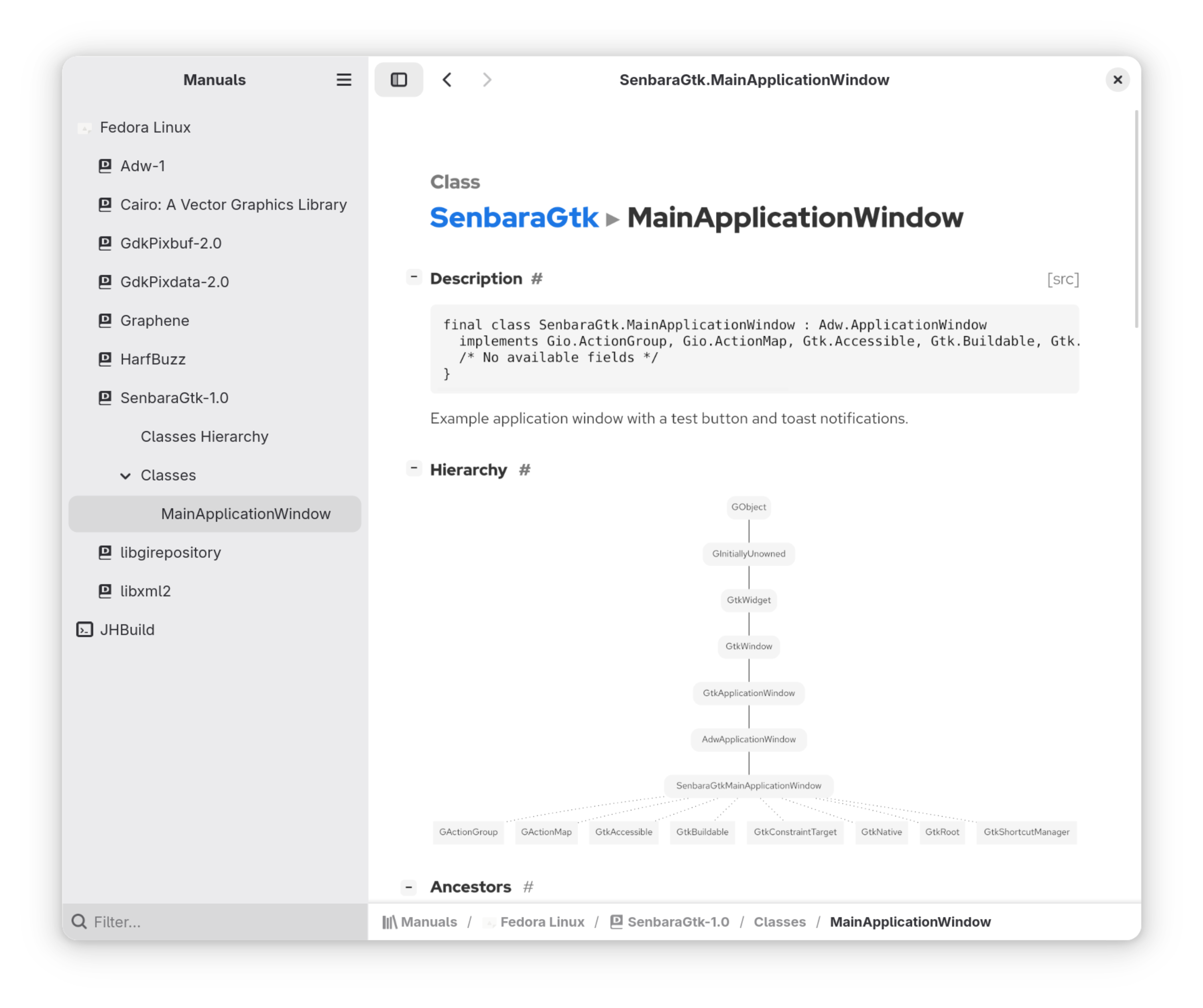The width and height of the screenshot is (1203, 1008).
Task: Click the GtkConstraintTarget interface node
Action: pyautogui.click(x=795, y=832)
